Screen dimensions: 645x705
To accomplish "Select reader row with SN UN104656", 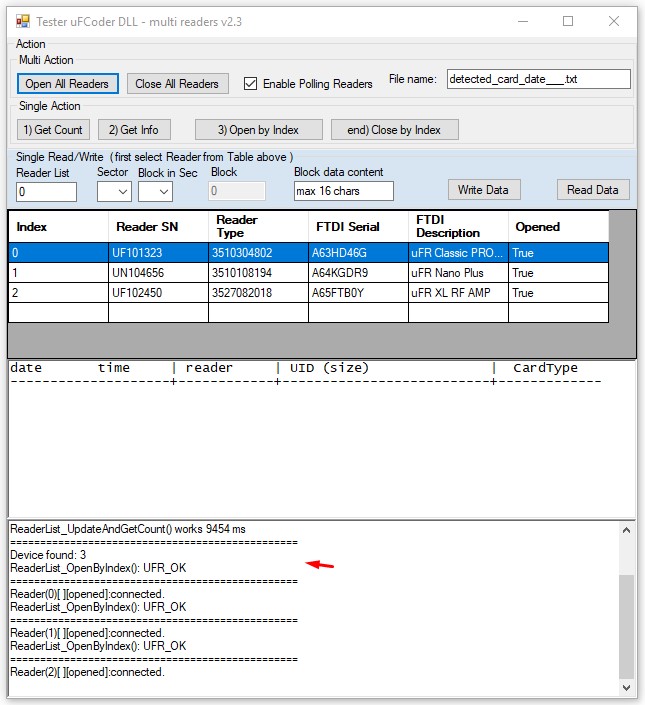I will (158, 273).
